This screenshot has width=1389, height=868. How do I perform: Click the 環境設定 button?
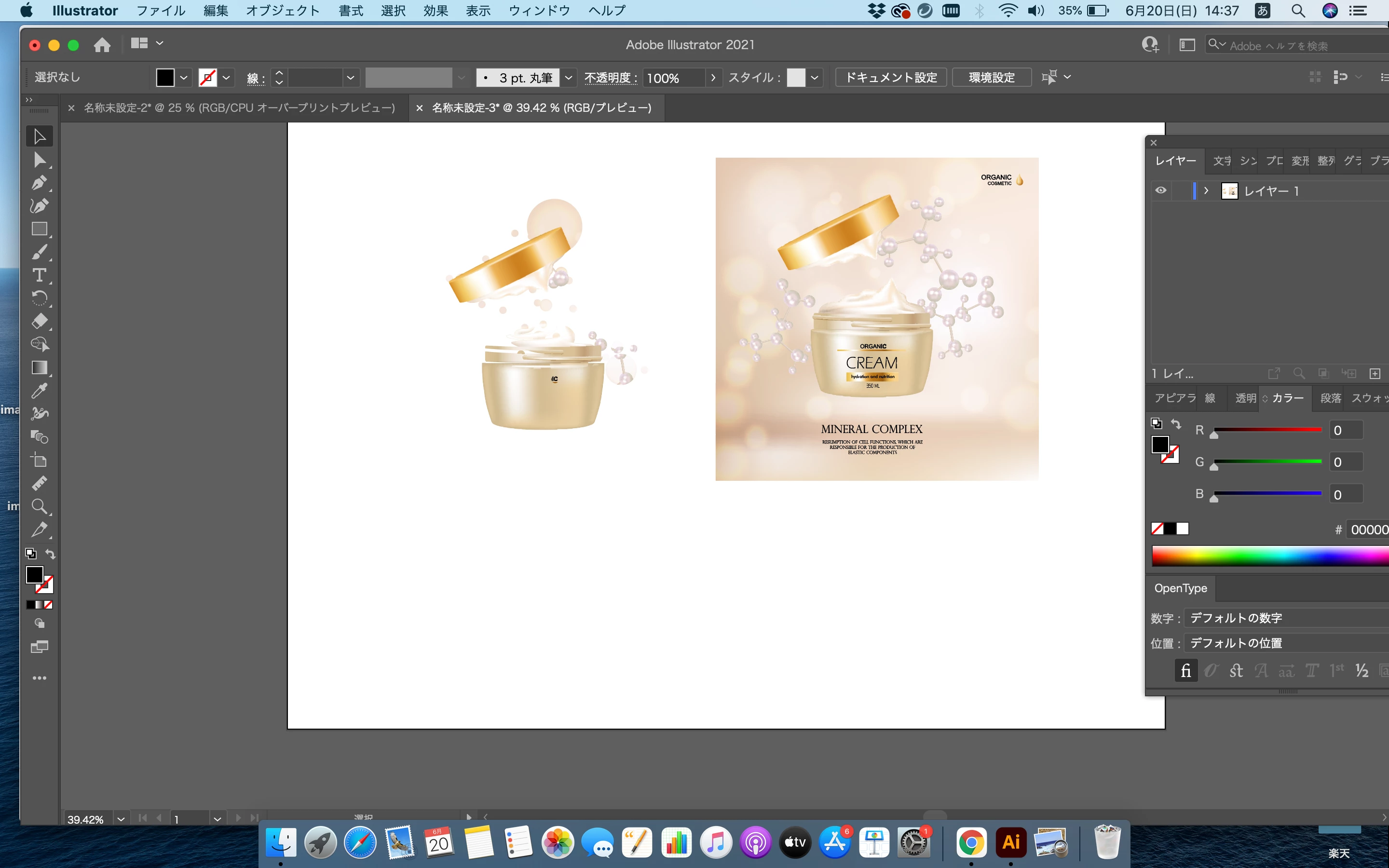[x=991, y=78]
